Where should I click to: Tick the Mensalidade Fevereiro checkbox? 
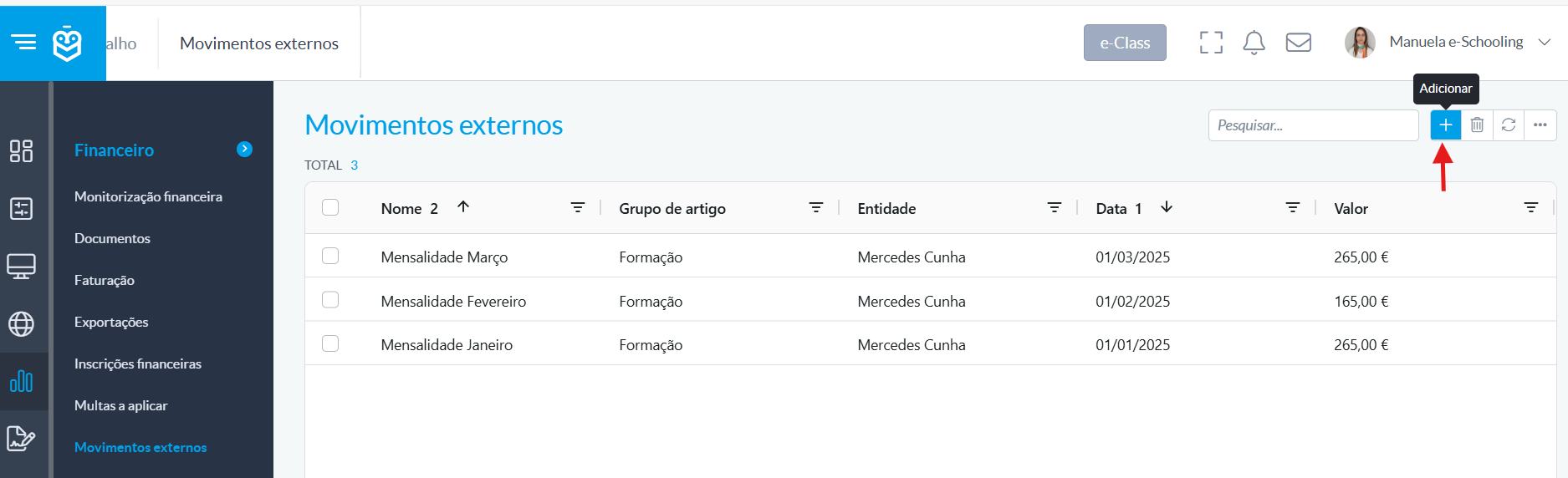coord(330,299)
